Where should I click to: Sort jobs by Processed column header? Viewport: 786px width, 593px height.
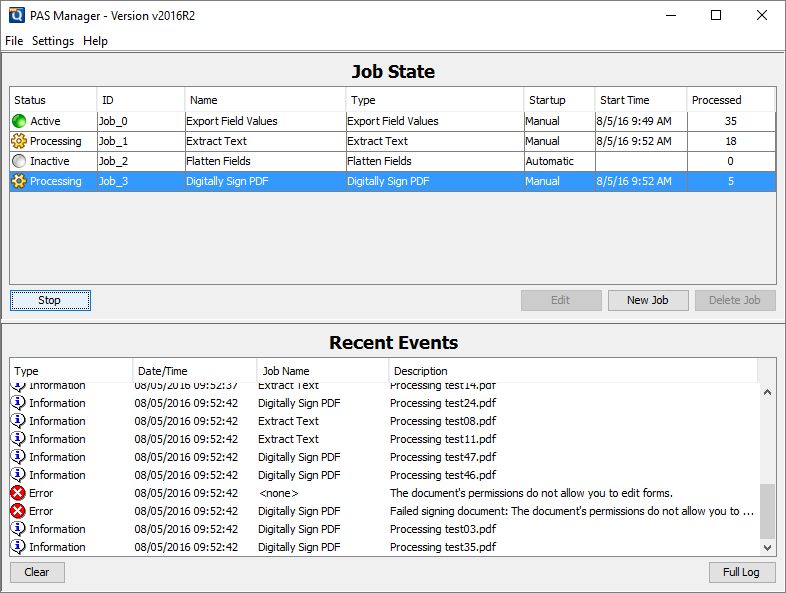[730, 100]
